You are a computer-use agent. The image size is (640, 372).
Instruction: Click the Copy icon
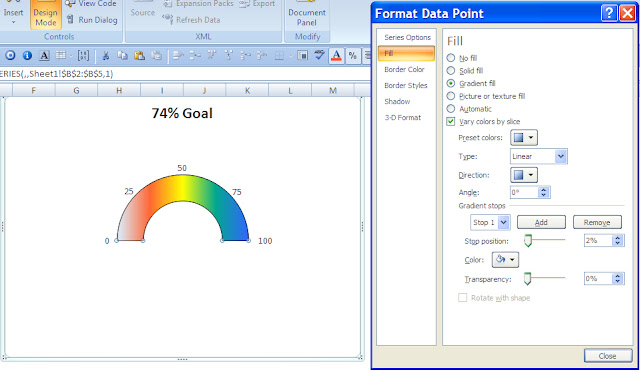click(x=122, y=55)
